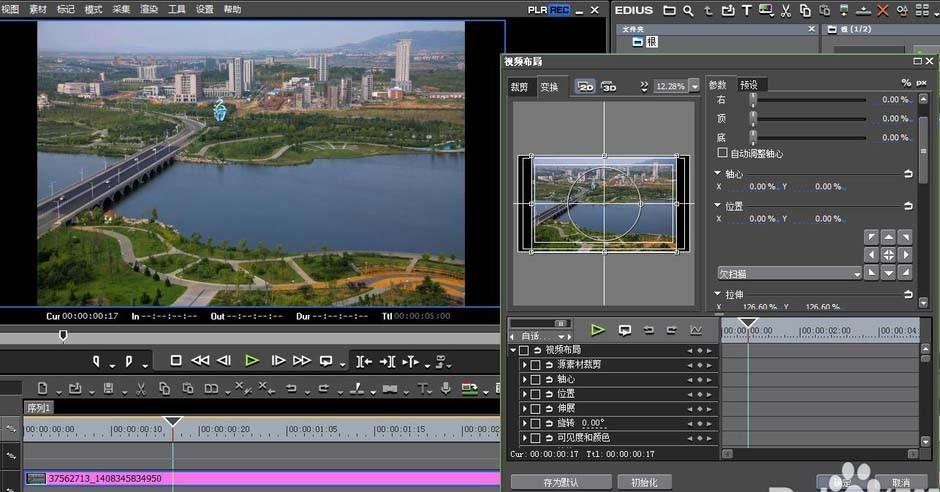
Task: Switch to 3D layout mode
Action: tap(609, 87)
